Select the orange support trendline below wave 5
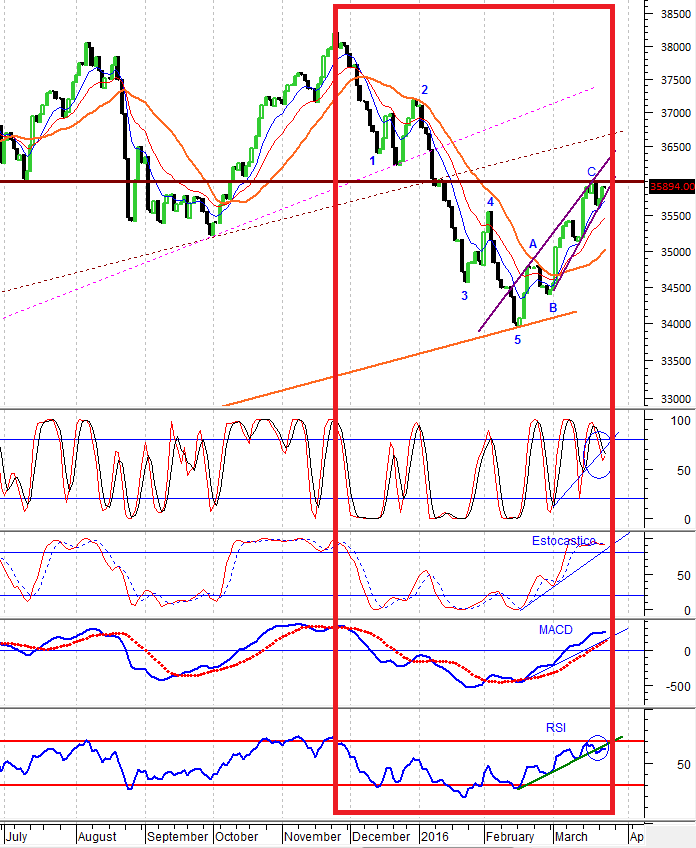 [400, 359]
